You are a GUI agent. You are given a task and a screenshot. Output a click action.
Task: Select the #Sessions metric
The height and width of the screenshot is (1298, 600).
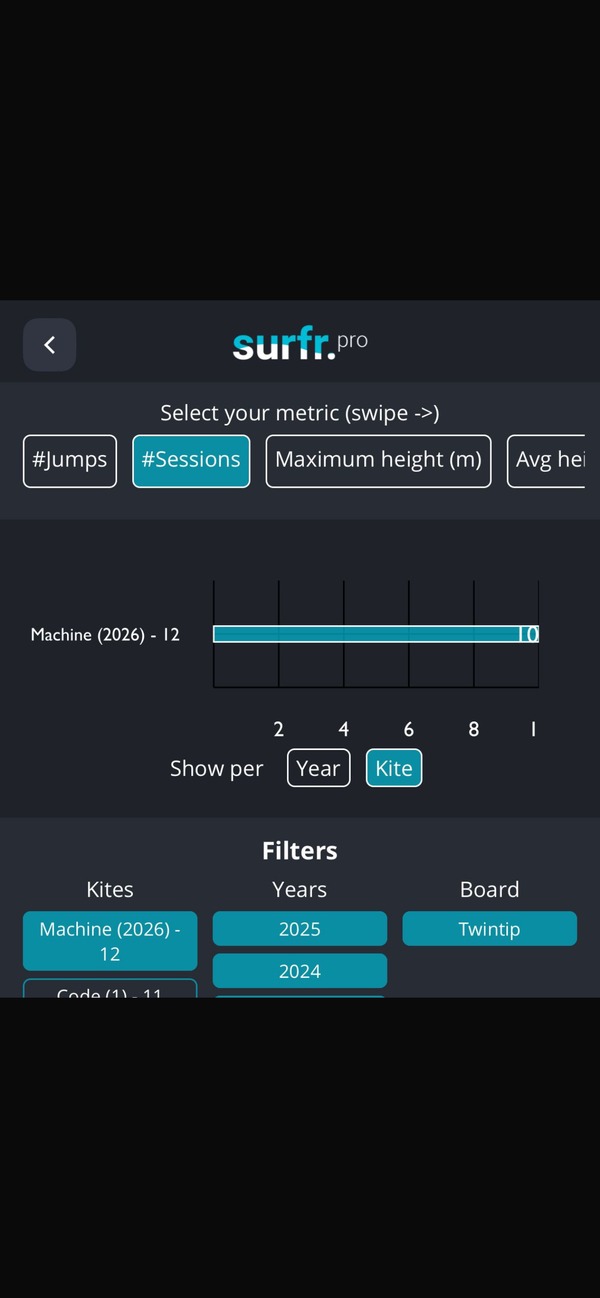point(191,460)
